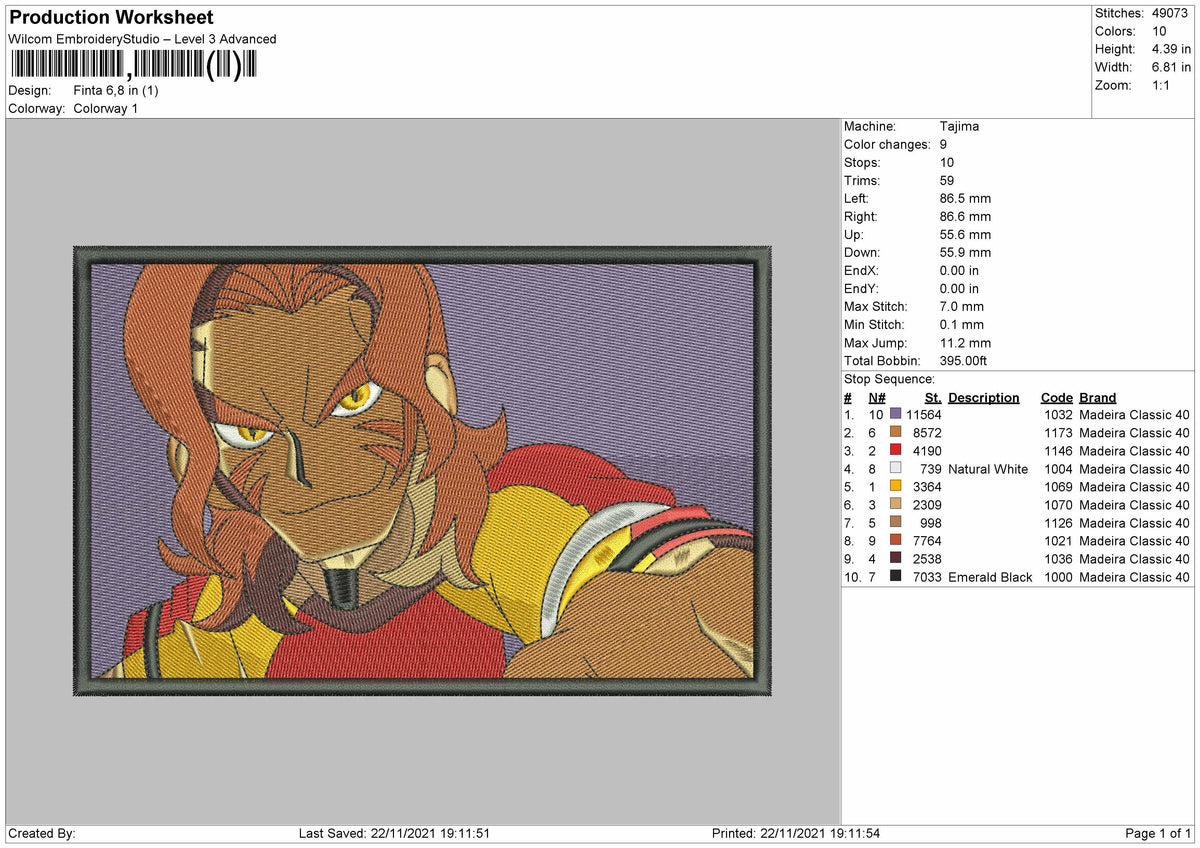Click 'Wilcom EmbroideryStudio – Level 3 Advanced' text

click(x=142, y=39)
